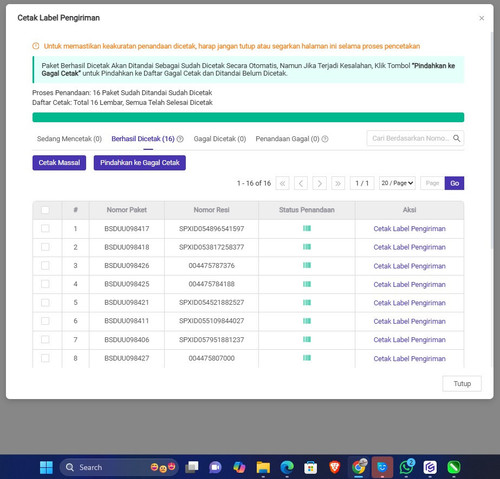Close the Cetak Label Pengiriman dialog with X

pos(481,18)
